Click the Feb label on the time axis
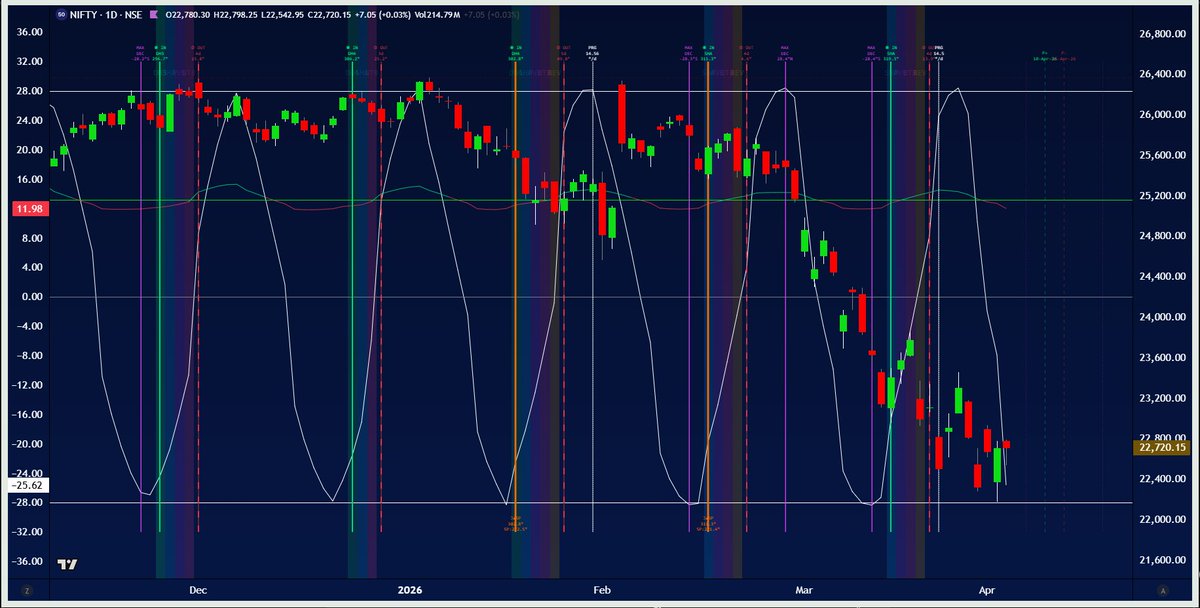1200x608 pixels. (x=601, y=590)
